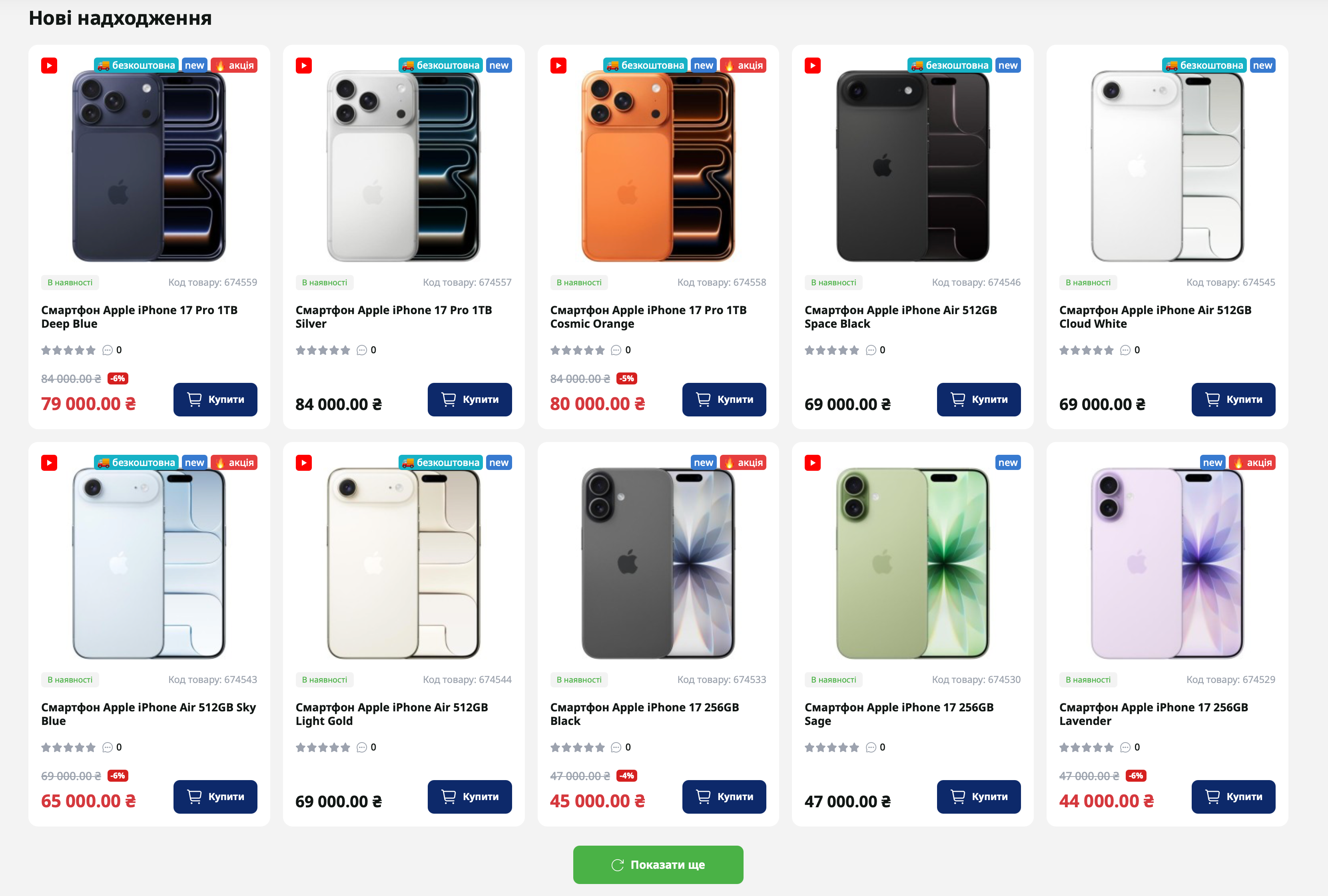Open iPhone 17 256GB Sage product link
Screen dimensions: 1328x896
point(898,714)
